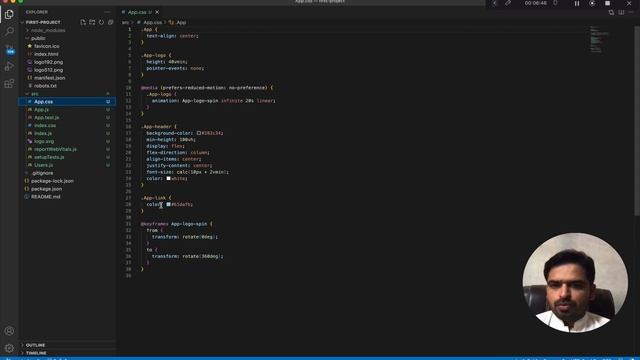640x360 pixels.
Task: Collapse all folders in Explorer
Action: tap(110, 22)
